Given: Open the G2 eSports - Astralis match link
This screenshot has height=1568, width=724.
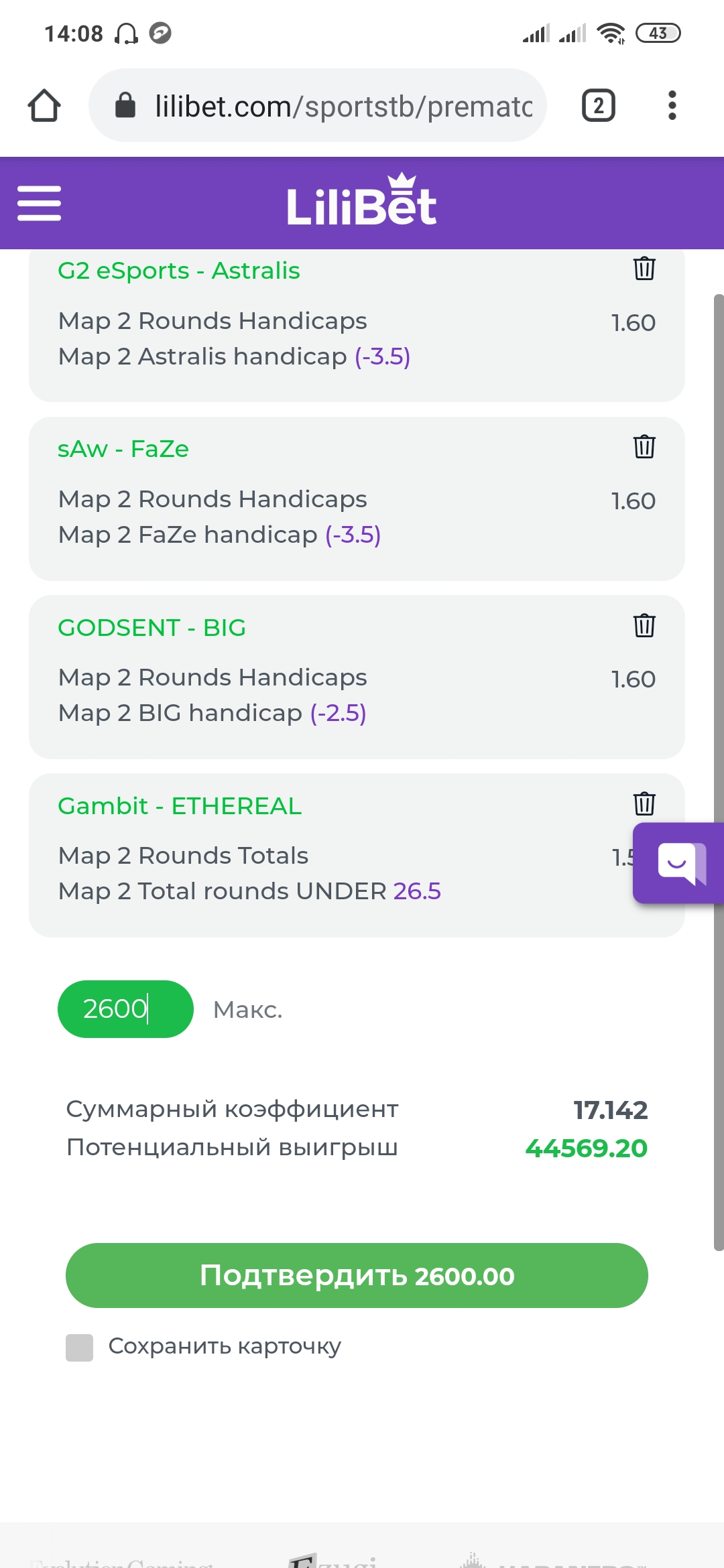Looking at the screenshot, I should pos(179,271).
